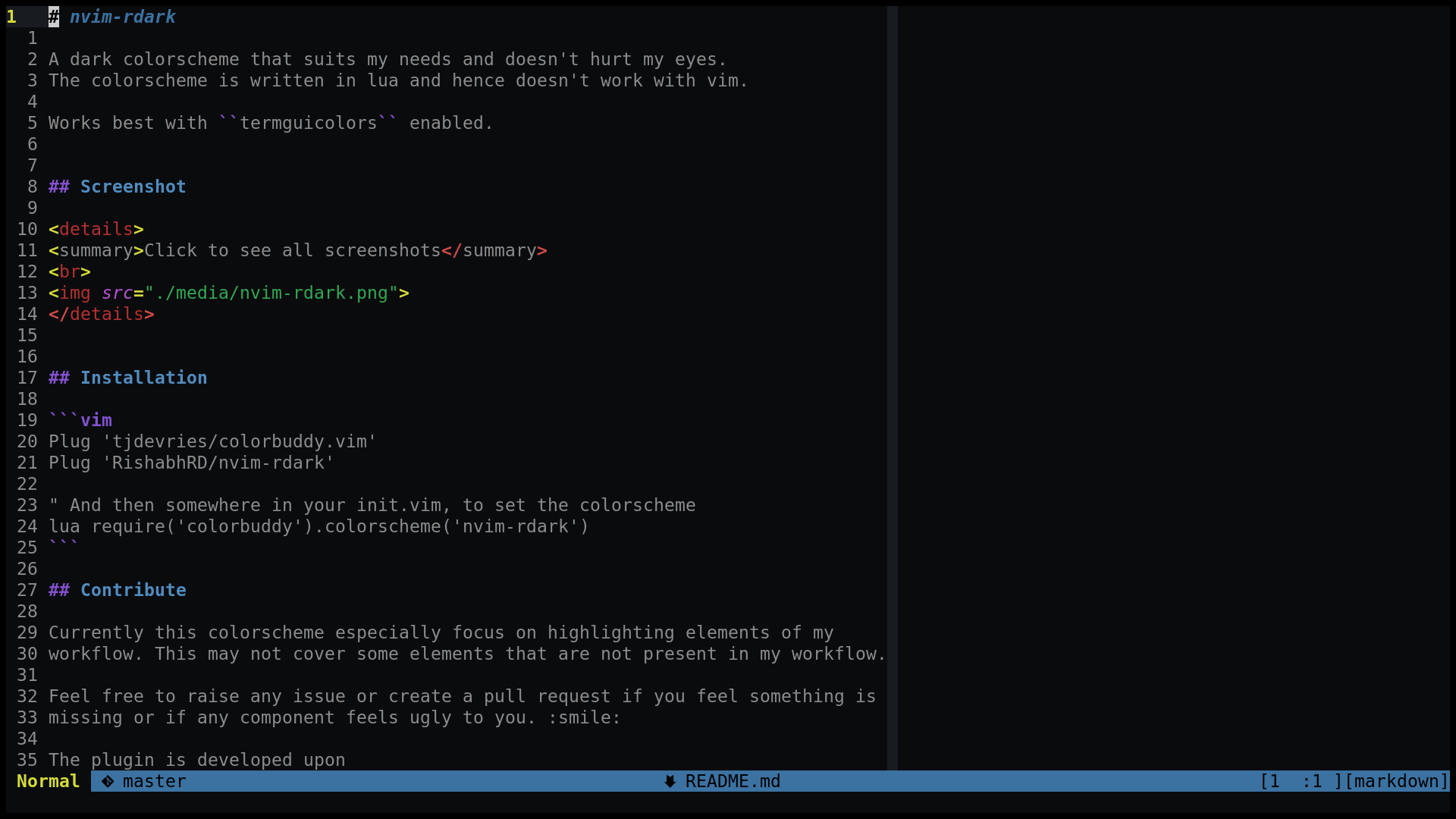Screen dimensions: 1456x819
Task: Click the [markdown] filetype indicator
Action: (1396, 781)
